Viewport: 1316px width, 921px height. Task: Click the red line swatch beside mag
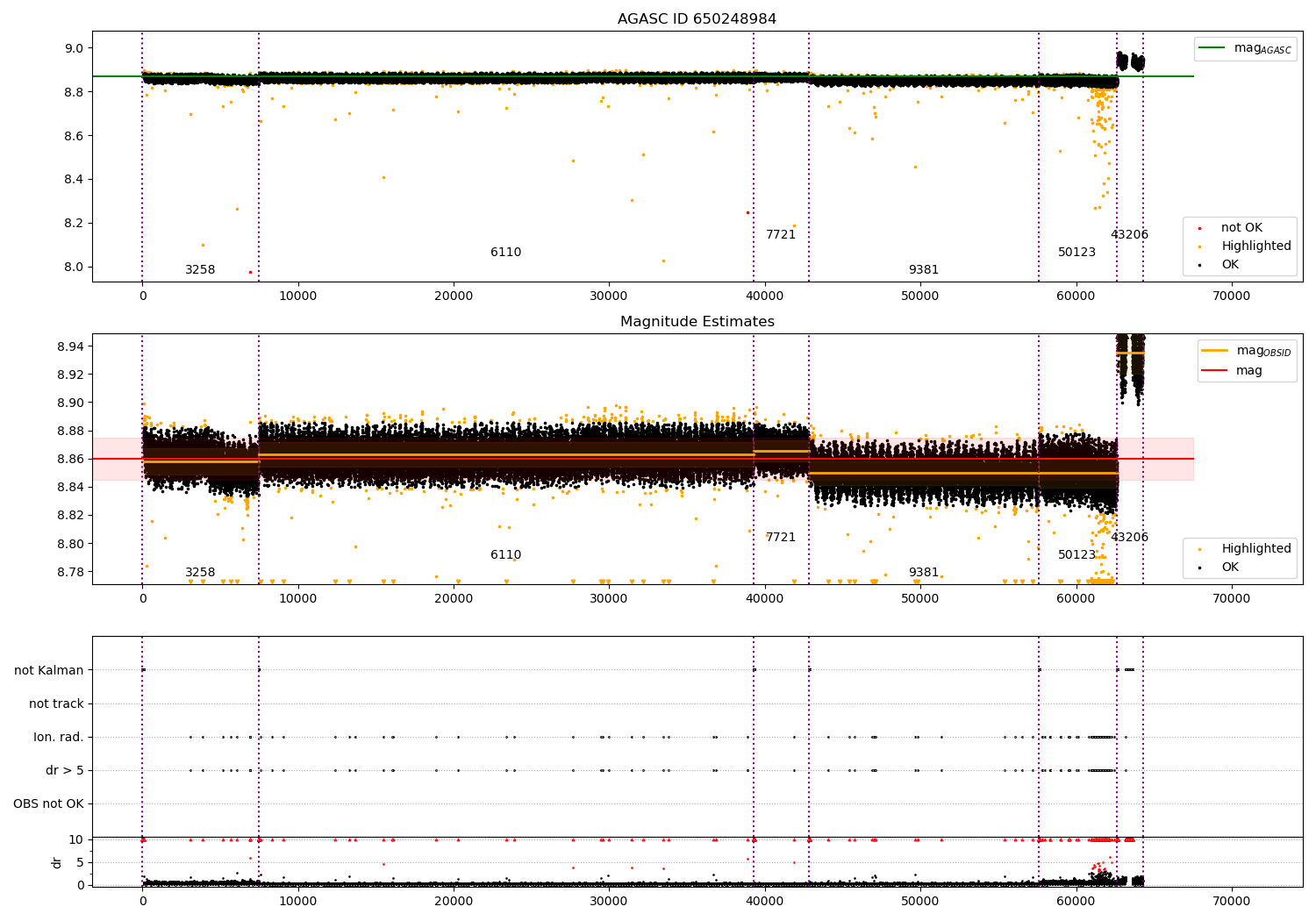[1215, 371]
